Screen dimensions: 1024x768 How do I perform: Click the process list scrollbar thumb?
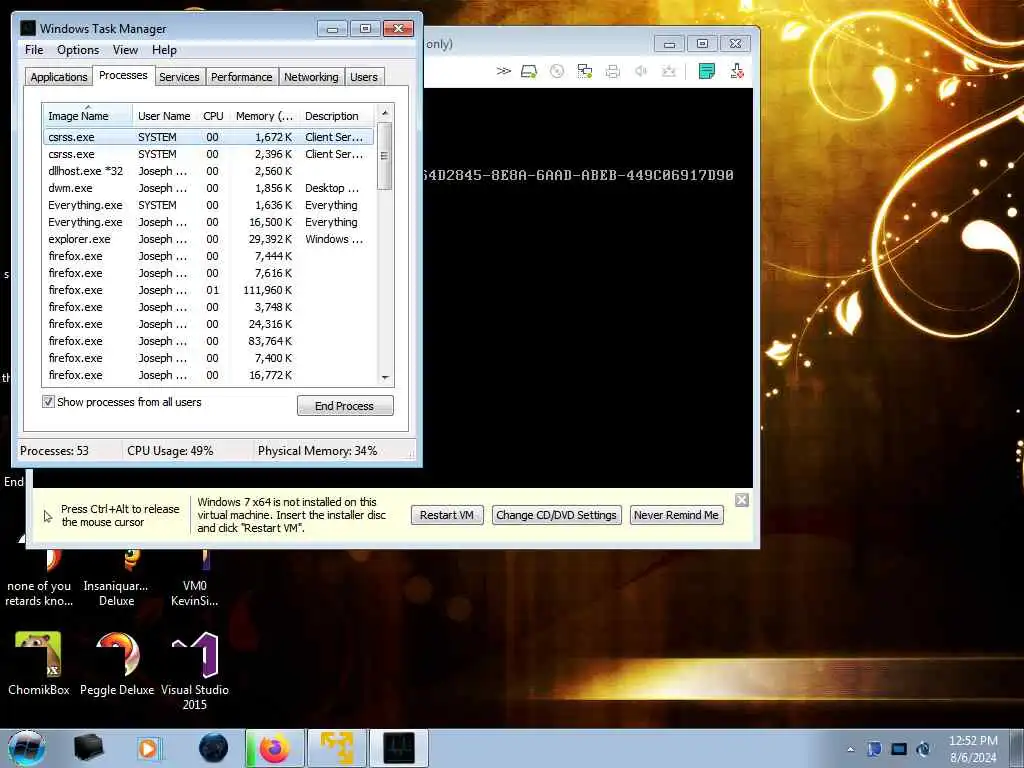385,155
